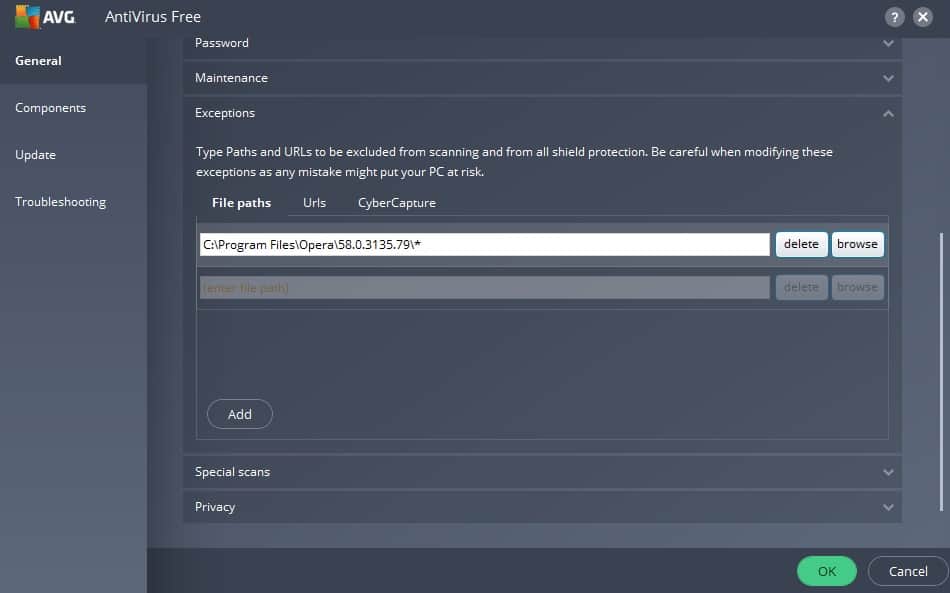Screen dimensions: 950x593
Task: Close the settings window with X icon
Action: pyautogui.click(x=923, y=17)
